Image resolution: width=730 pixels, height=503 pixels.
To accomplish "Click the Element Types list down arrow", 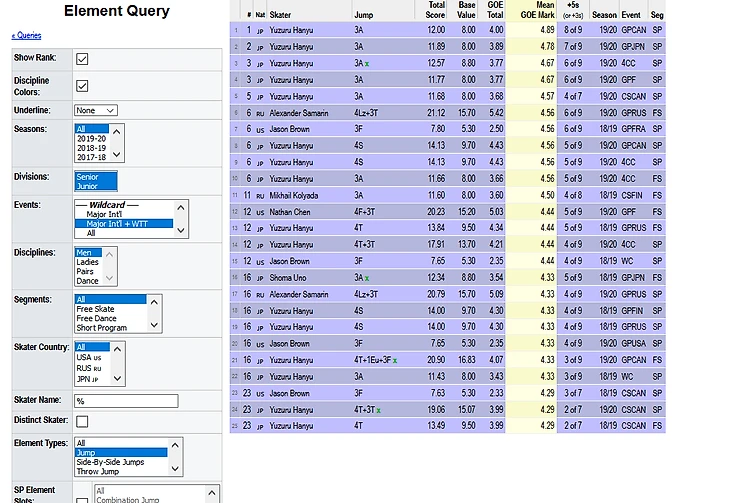I will point(177,469).
